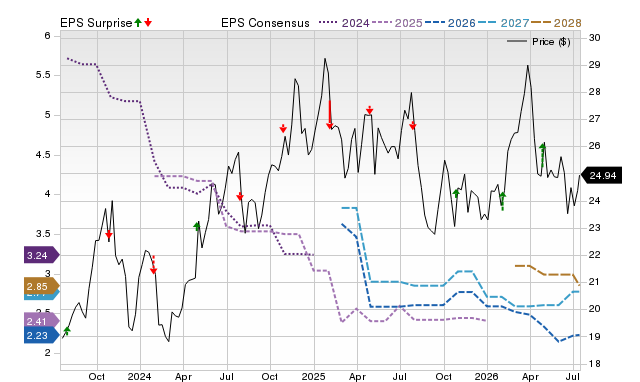This screenshot has height=382, width=640.
Task: Select the 3.5 label on the EPS axis
Action: (43, 234)
